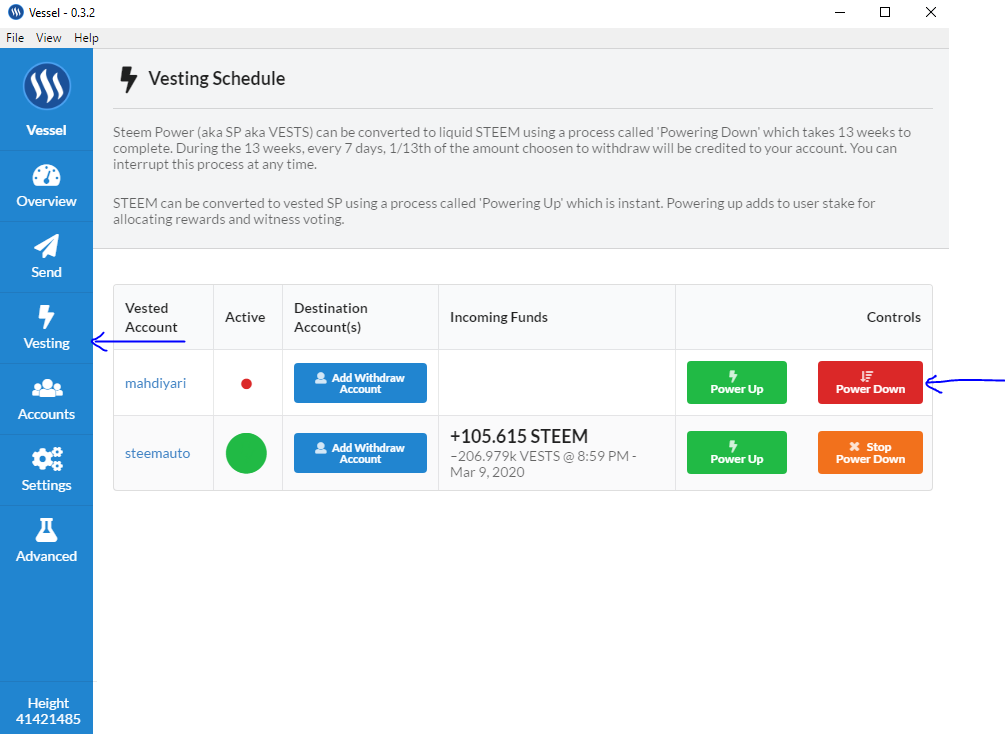The height and width of the screenshot is (734, 1005).
Task: Open the Vesting section
Action: (46, 328)
